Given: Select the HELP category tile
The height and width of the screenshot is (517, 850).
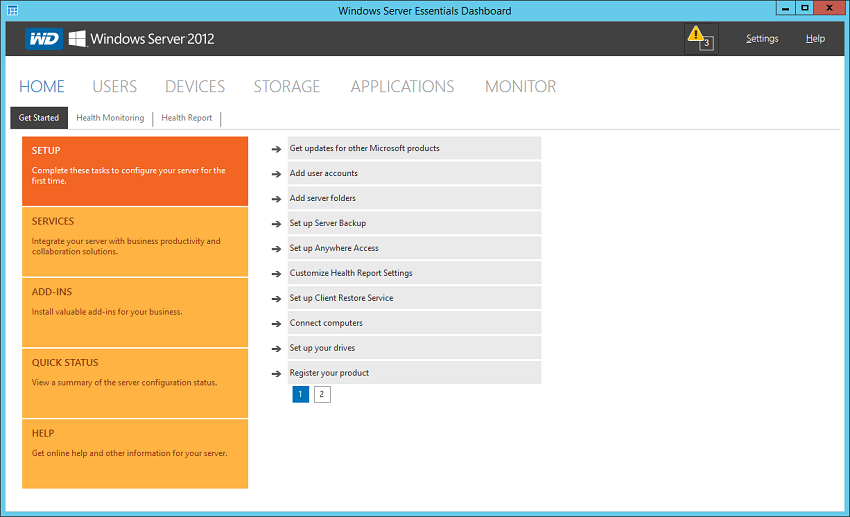Looking at the screenshot, I should pos(135,454).
